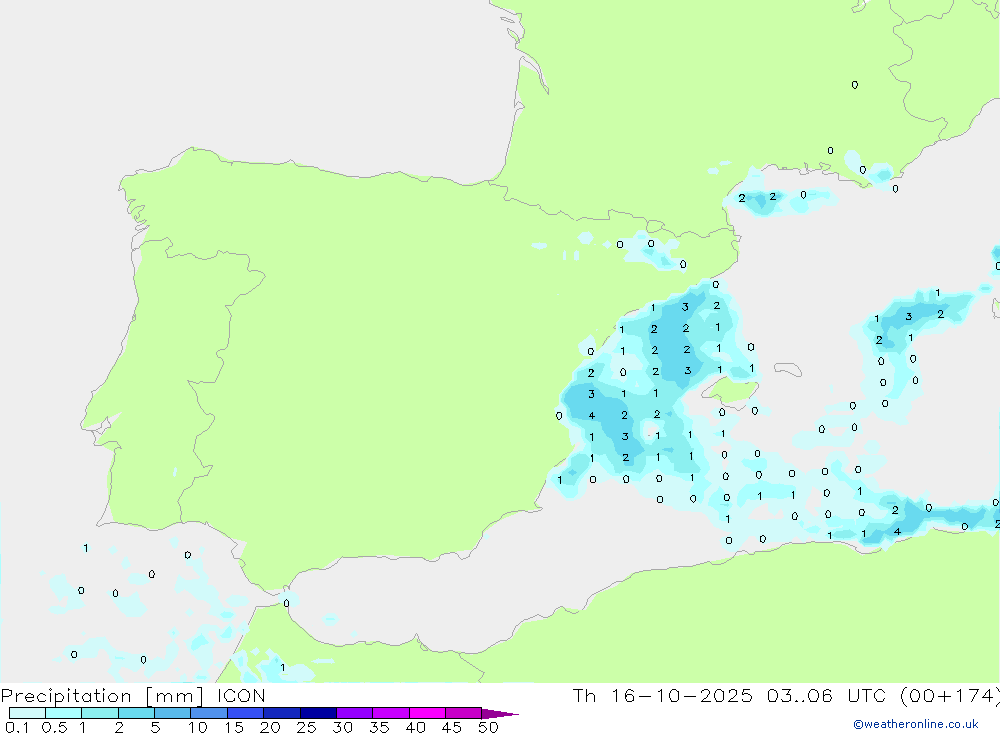Click the "UTC" label

pos(867,696)
